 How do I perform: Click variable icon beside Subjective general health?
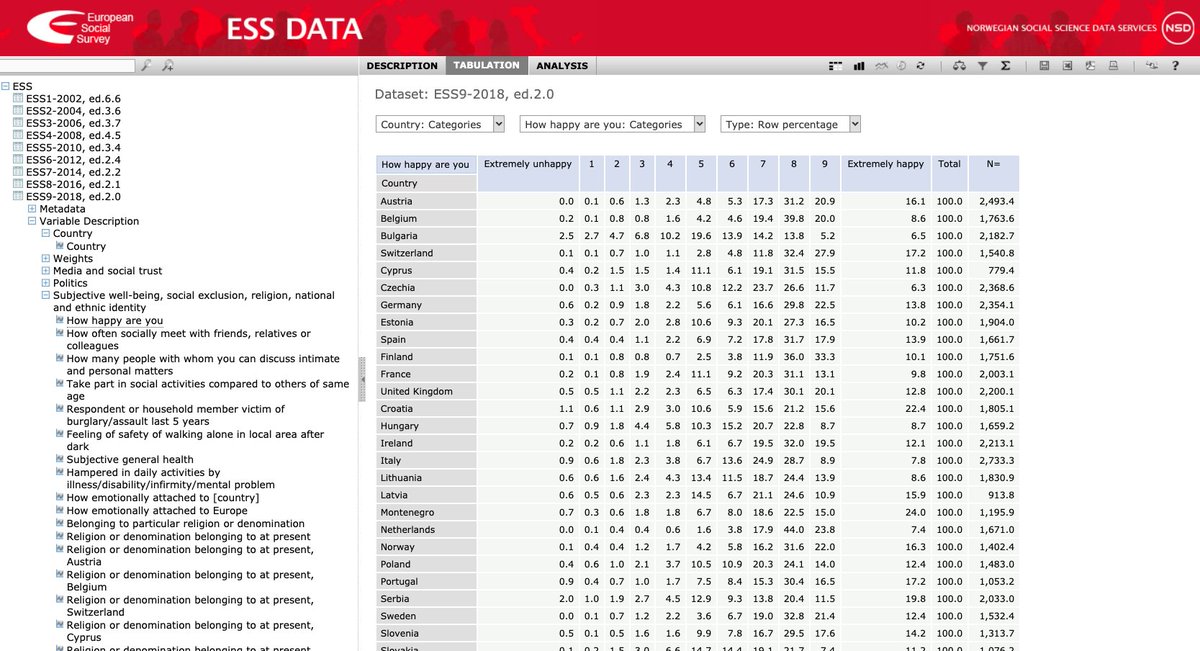pyautogui.click(x=59, y=460)
